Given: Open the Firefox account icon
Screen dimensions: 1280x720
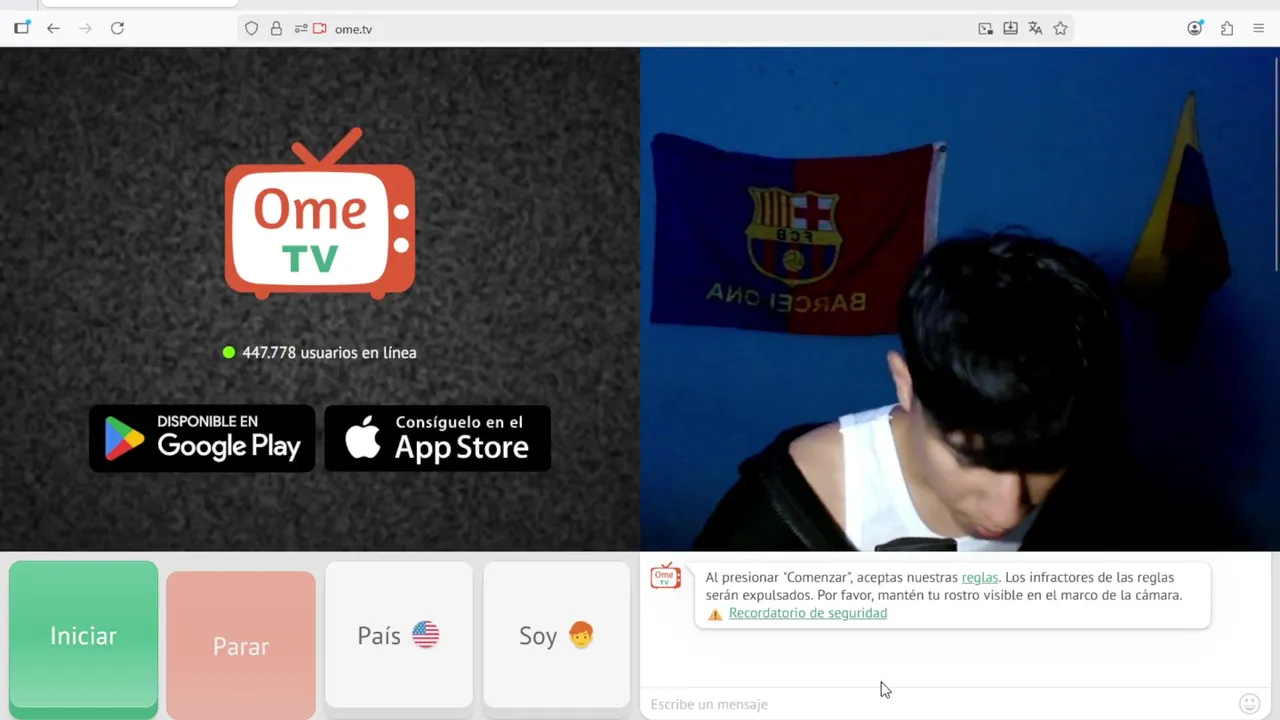Looking at the screenshot, I should tap(1195, 28).
